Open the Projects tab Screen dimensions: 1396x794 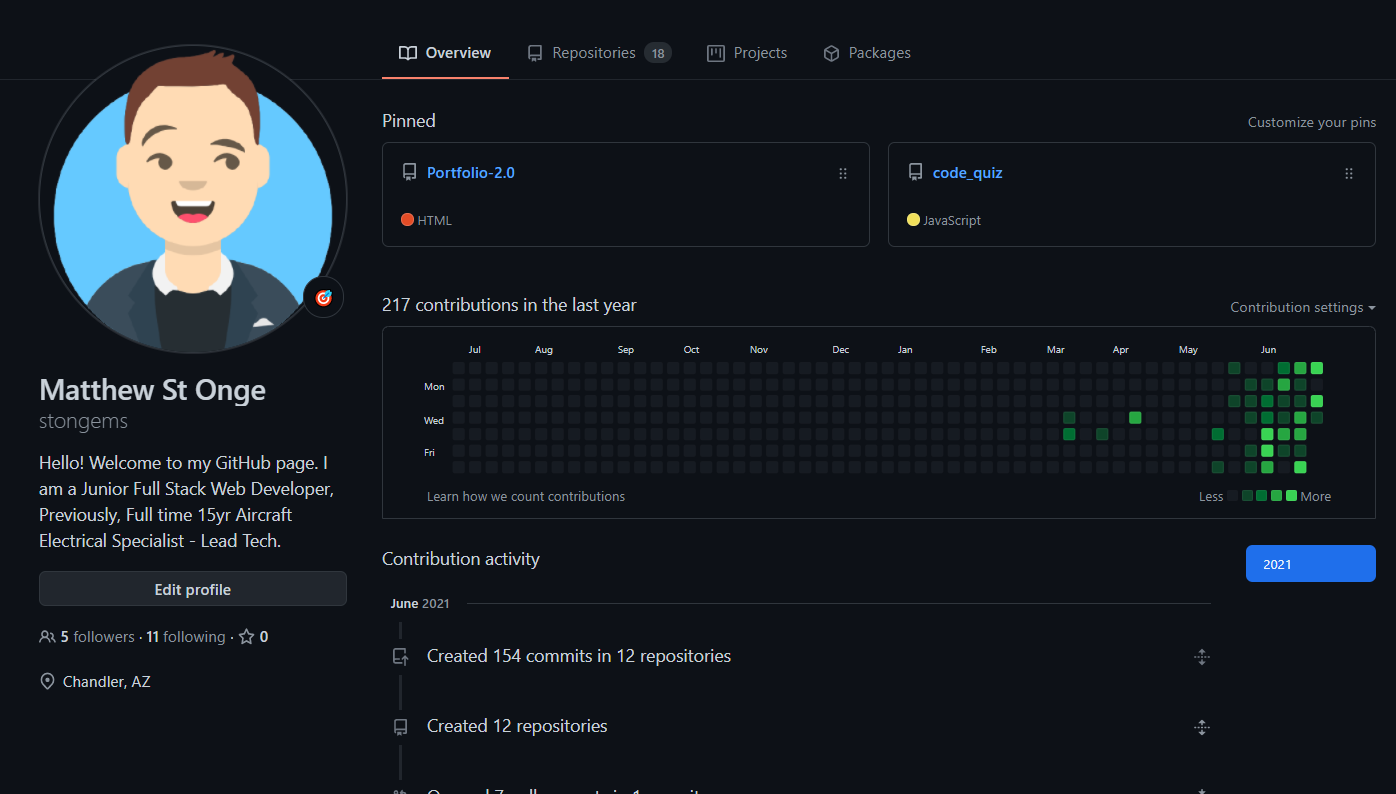(x=747, y=53)
